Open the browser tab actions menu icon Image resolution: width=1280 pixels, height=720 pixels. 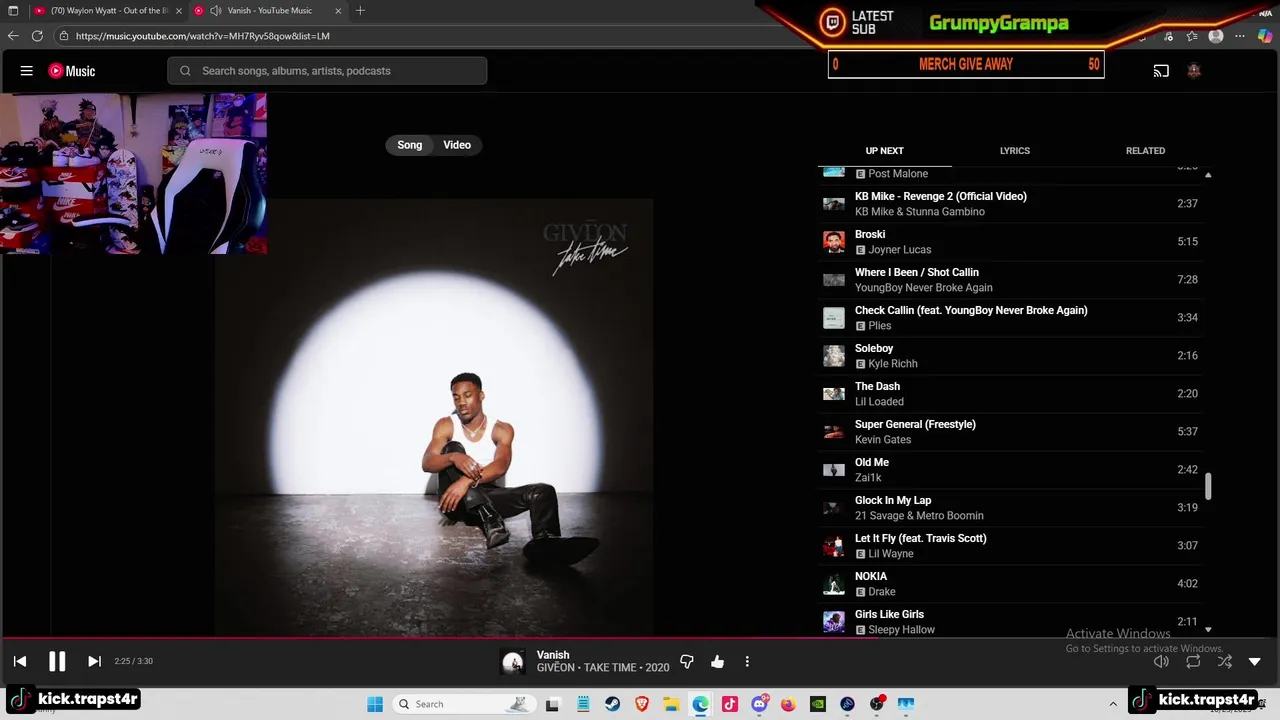13,11
